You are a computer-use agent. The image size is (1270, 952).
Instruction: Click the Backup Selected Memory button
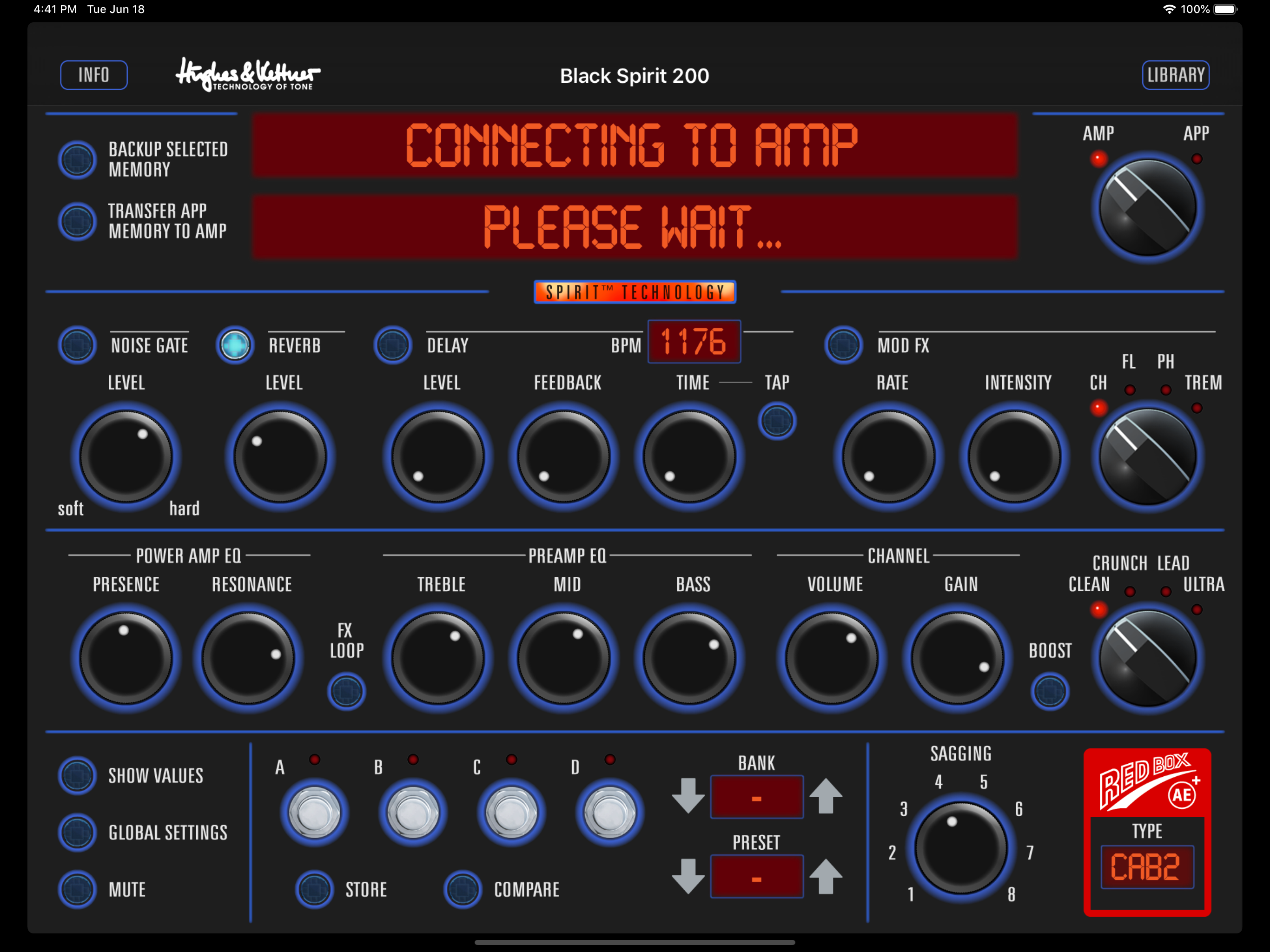[x=77, y=159]
